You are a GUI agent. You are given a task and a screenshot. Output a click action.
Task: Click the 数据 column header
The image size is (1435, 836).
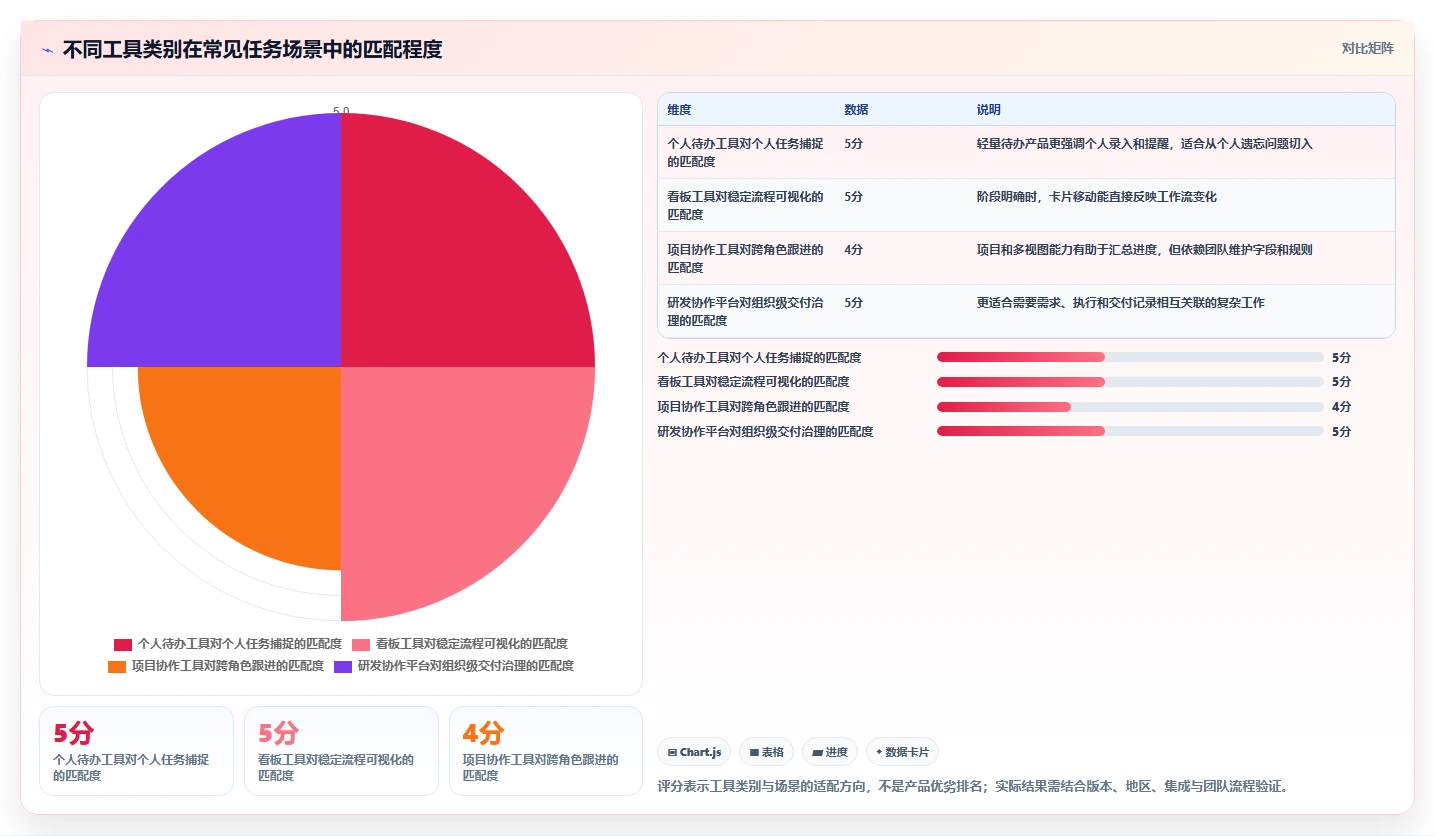[x=856, y=110]
